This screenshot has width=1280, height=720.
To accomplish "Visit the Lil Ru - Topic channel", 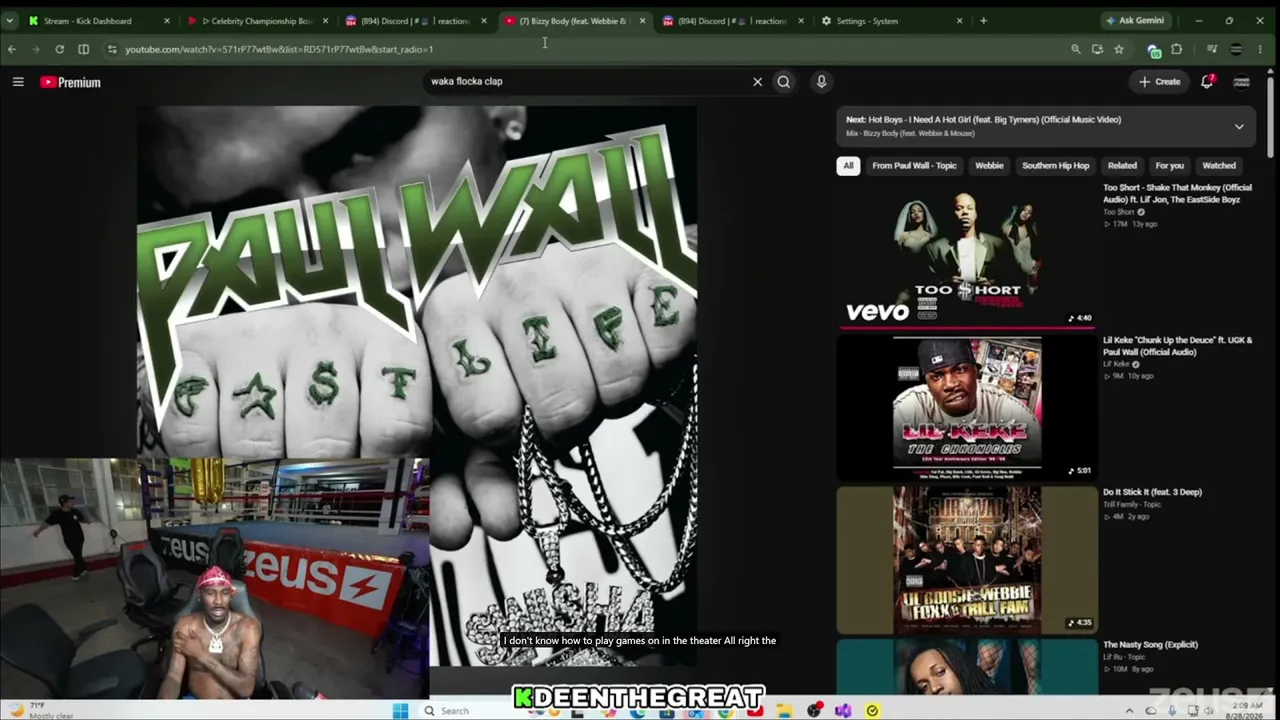I will tap(1124, 657).
